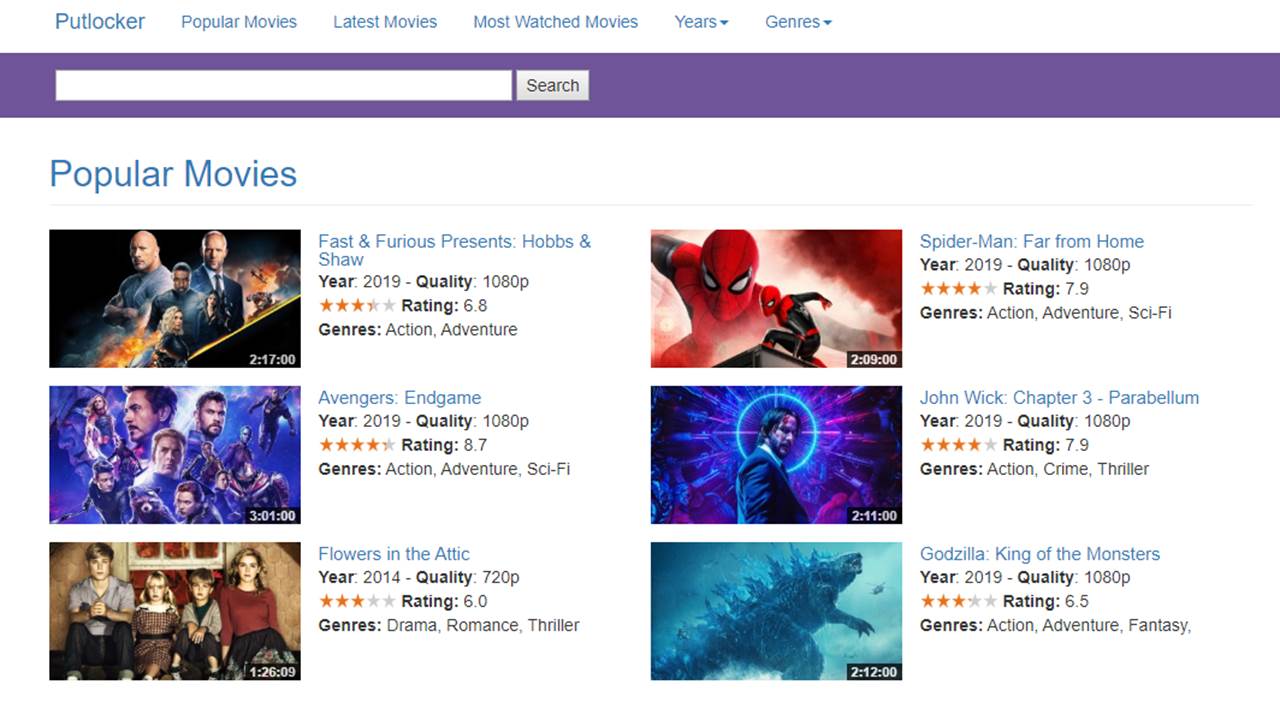
Task: Open Spider-Man: Far from Home thumbnail
Action: click(776, 299)
